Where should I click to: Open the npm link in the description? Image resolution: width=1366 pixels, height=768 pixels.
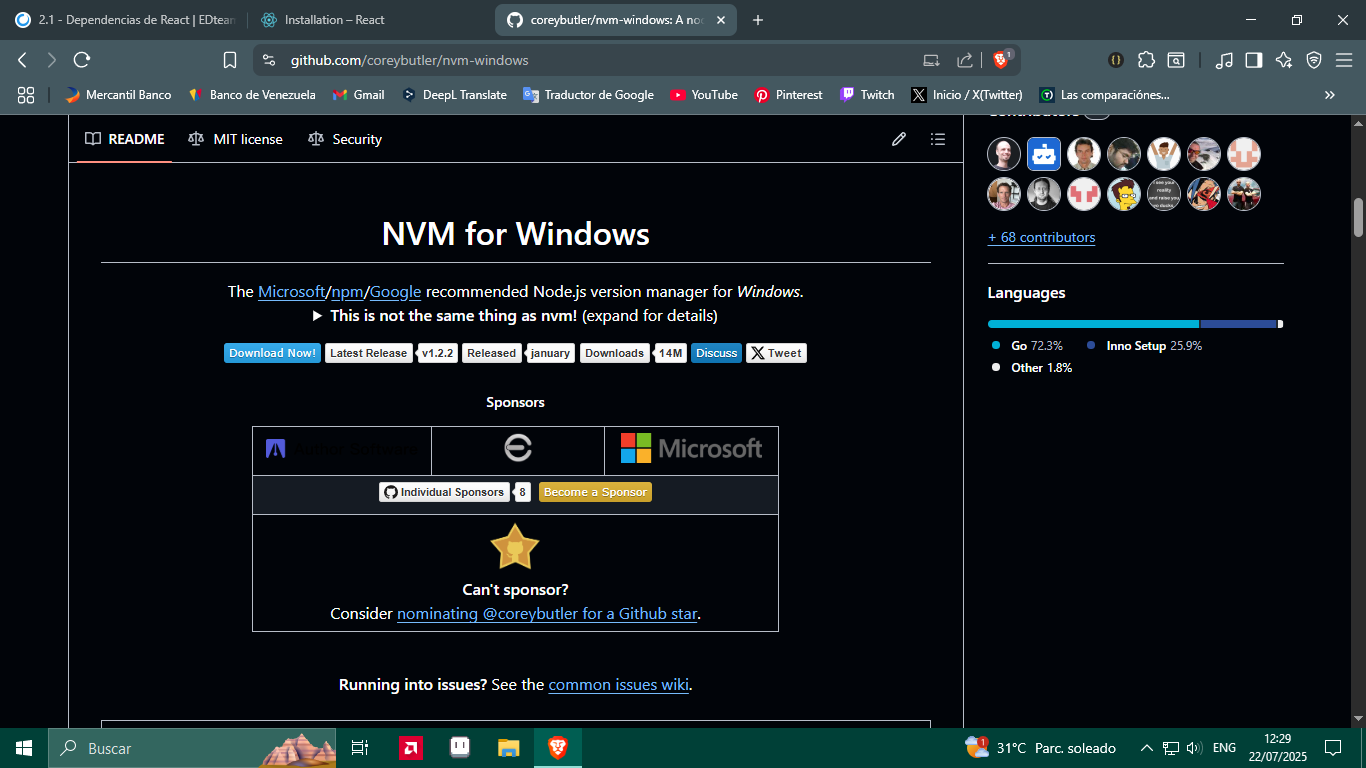(x=348, y=292)
